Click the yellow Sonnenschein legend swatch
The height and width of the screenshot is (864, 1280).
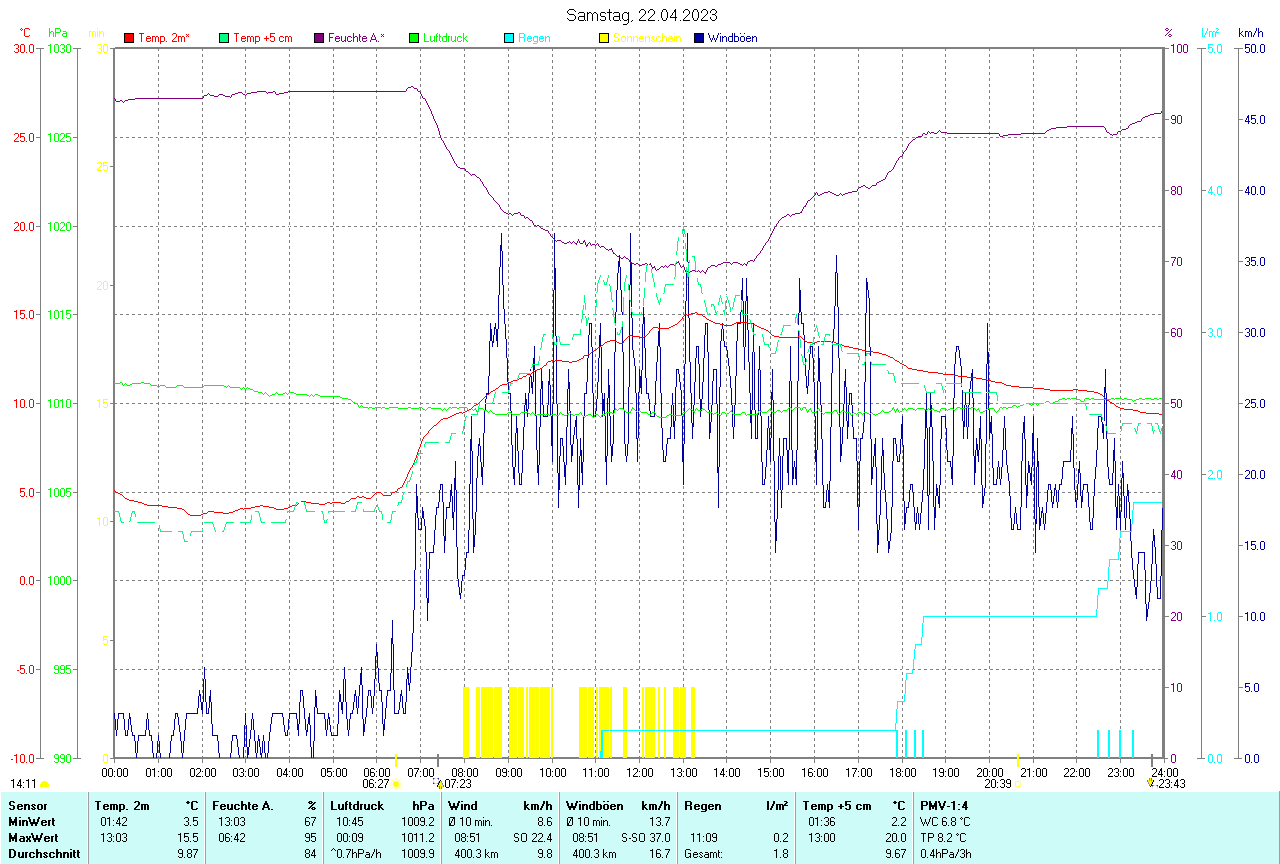[x=604, y=38]
